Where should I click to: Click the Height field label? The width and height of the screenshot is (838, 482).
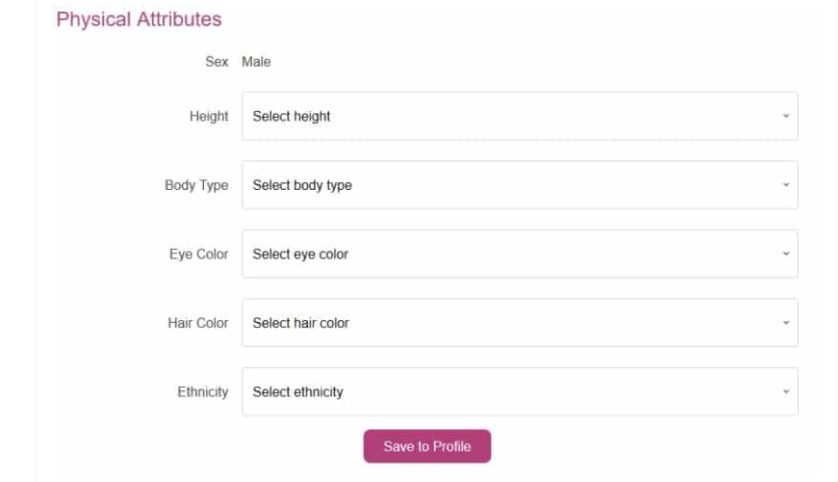point(208,116)
